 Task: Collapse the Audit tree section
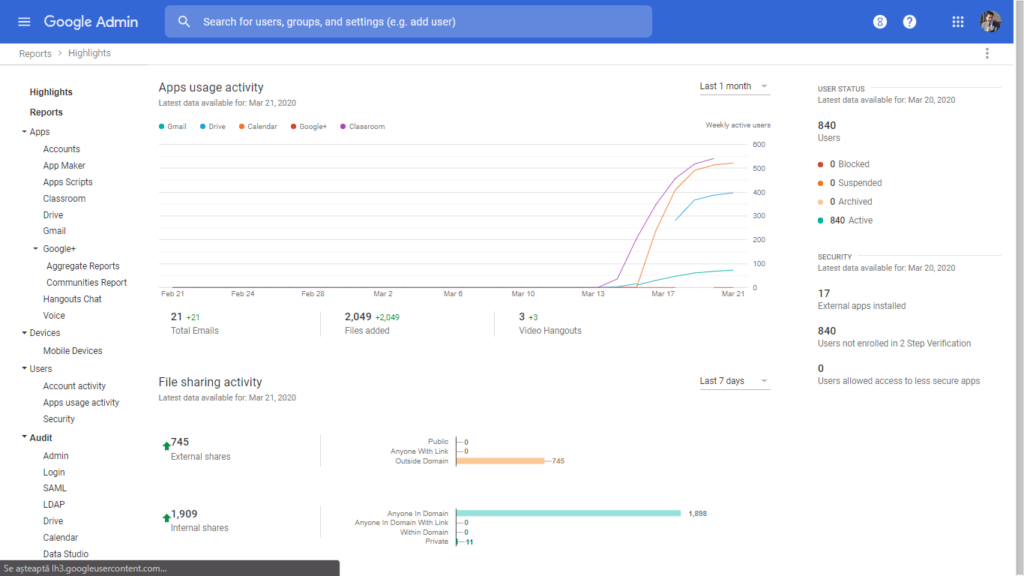[x=24, y=438]
